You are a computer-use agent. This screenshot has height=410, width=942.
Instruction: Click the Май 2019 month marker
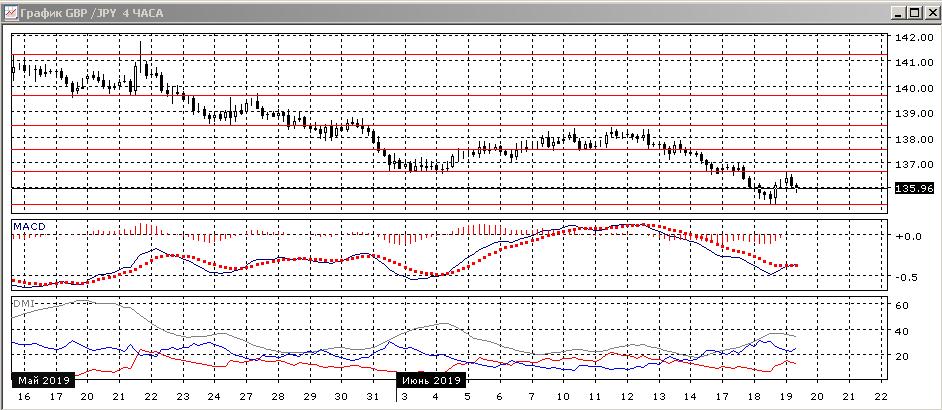pyautogui.click(x=43, y=381)
